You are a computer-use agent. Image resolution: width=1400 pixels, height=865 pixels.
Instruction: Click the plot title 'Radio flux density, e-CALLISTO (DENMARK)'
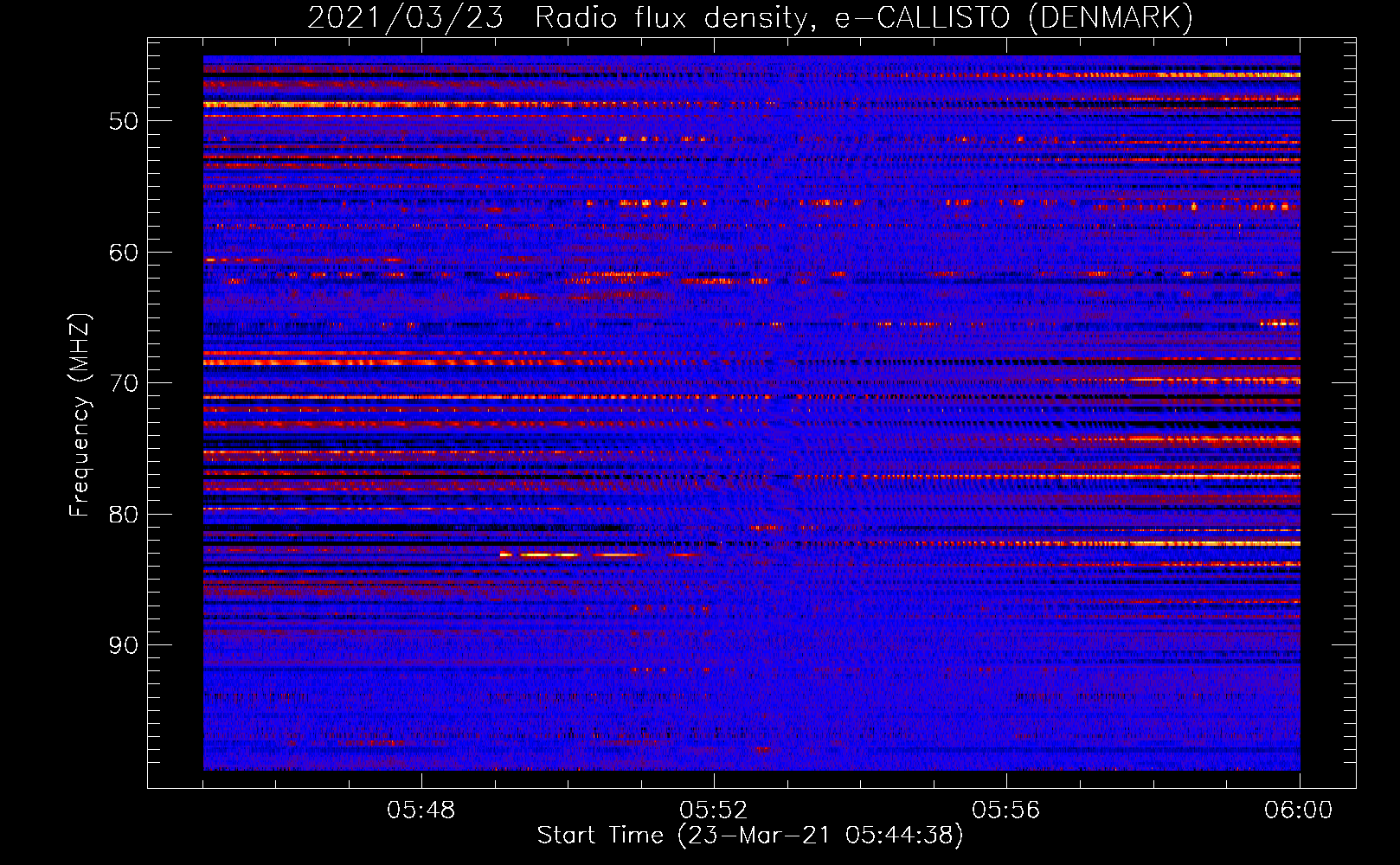pos(864,18)
